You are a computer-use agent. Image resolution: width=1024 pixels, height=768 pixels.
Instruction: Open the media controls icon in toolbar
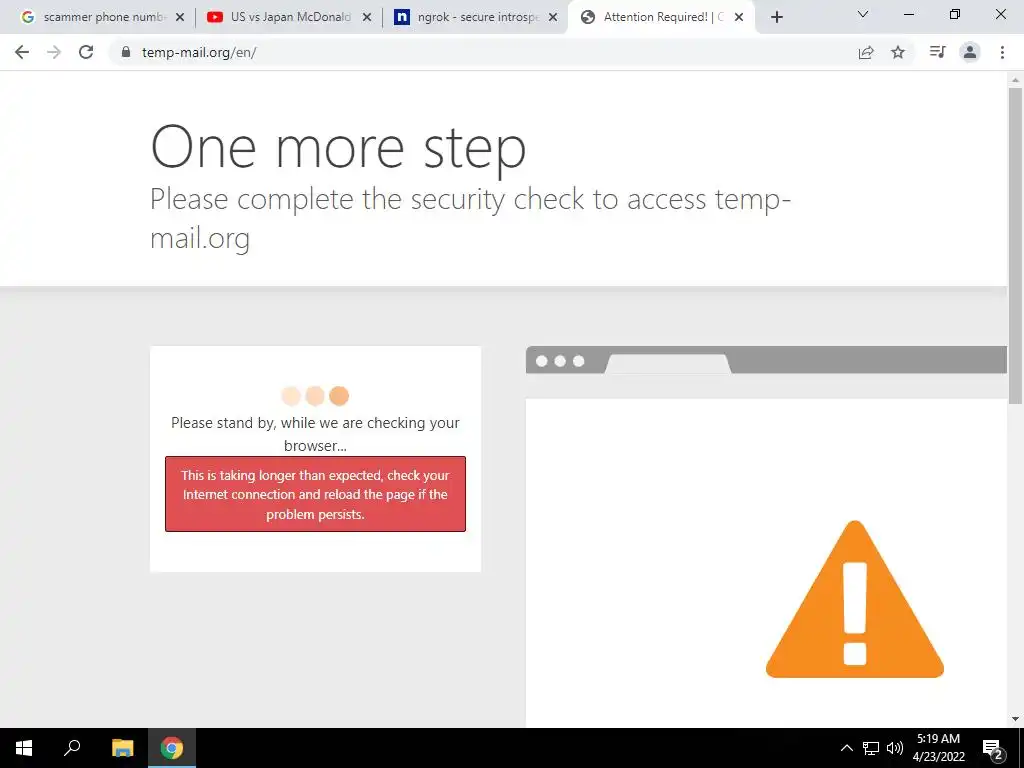937,52
